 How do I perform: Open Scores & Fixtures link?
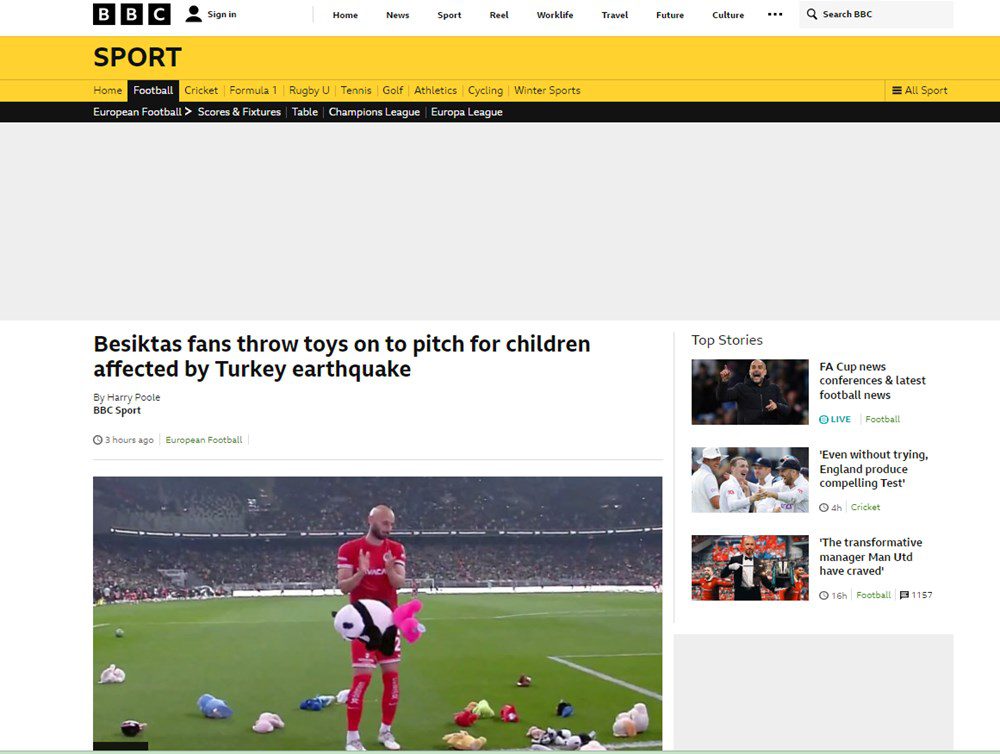pyautogui.click(x=239, y=112)
